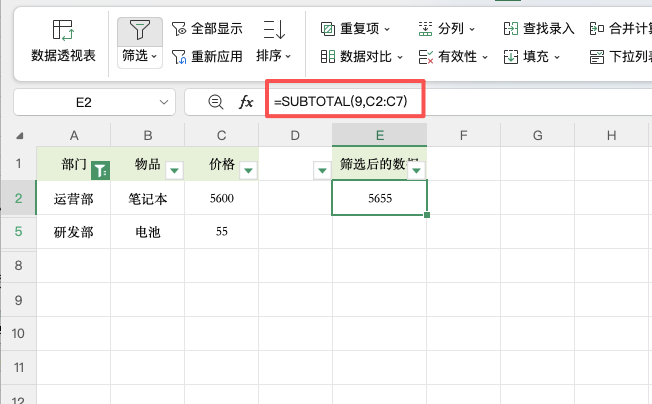Click the zoom-out magnifier icon in formula bar

[x=216, y=102]
